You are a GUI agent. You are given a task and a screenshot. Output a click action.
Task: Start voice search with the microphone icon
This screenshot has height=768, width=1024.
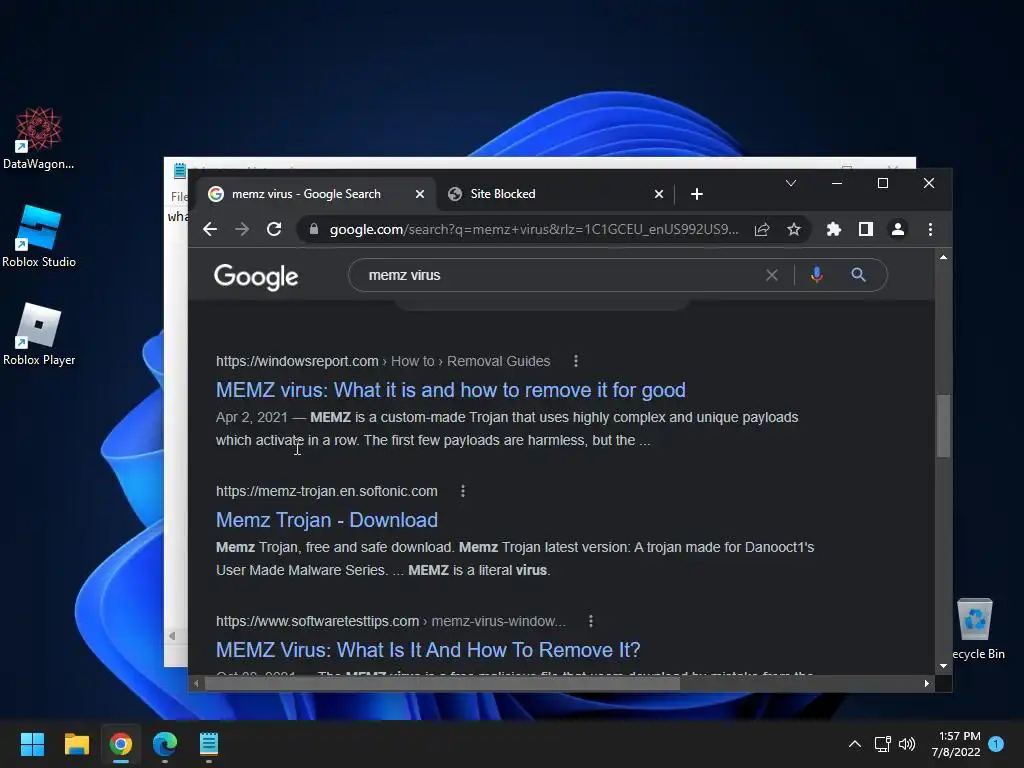click(x=816, y=275)
